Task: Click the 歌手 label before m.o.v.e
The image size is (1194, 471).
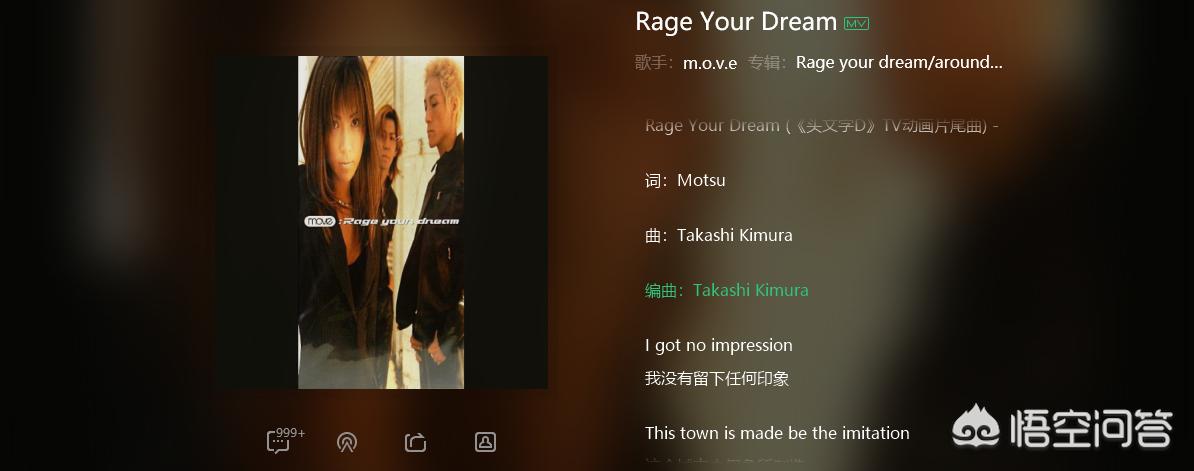Action: pyautogui.click(x=654, y=63)
